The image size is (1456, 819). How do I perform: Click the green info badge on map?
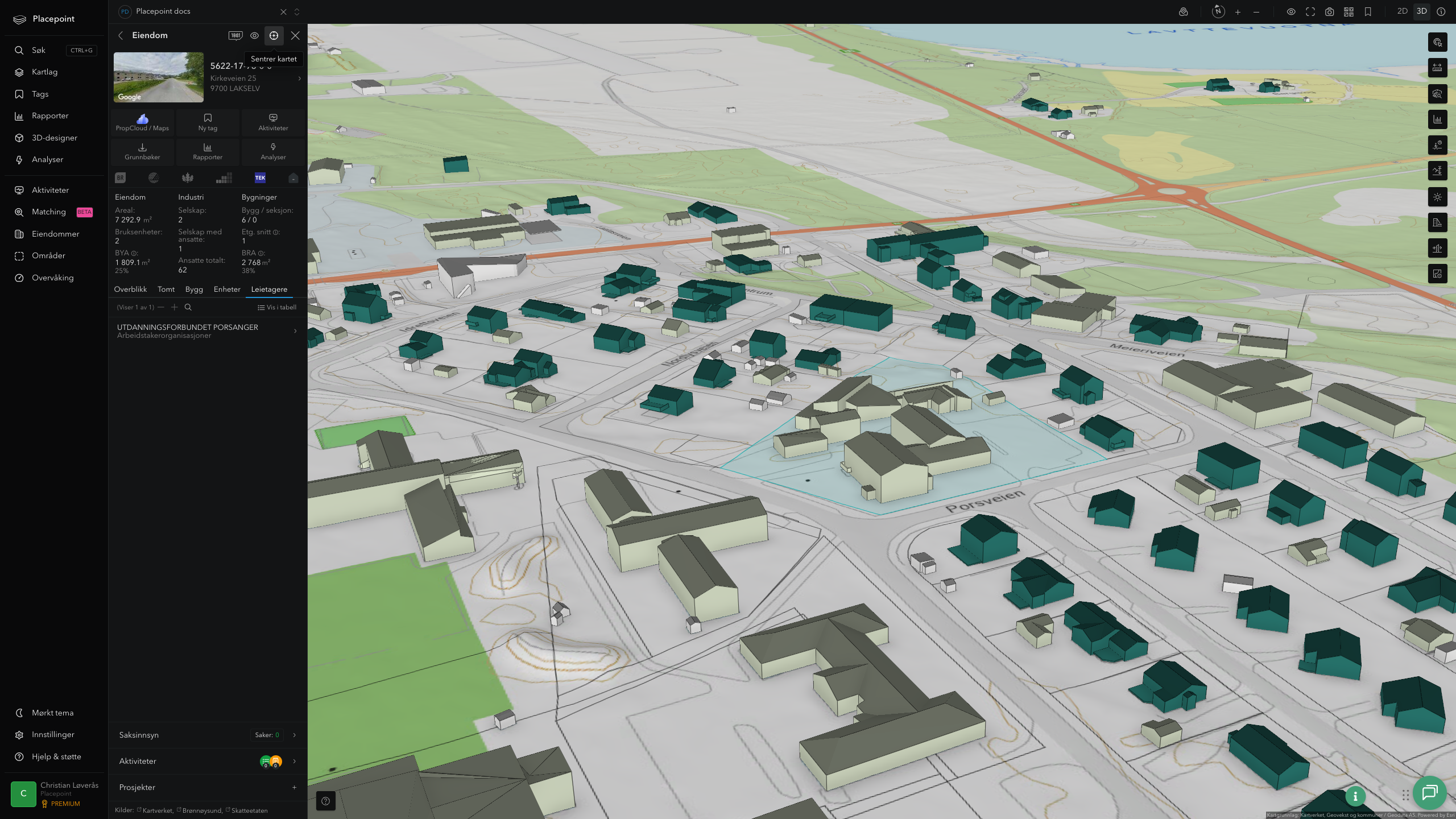[1355, 796]
